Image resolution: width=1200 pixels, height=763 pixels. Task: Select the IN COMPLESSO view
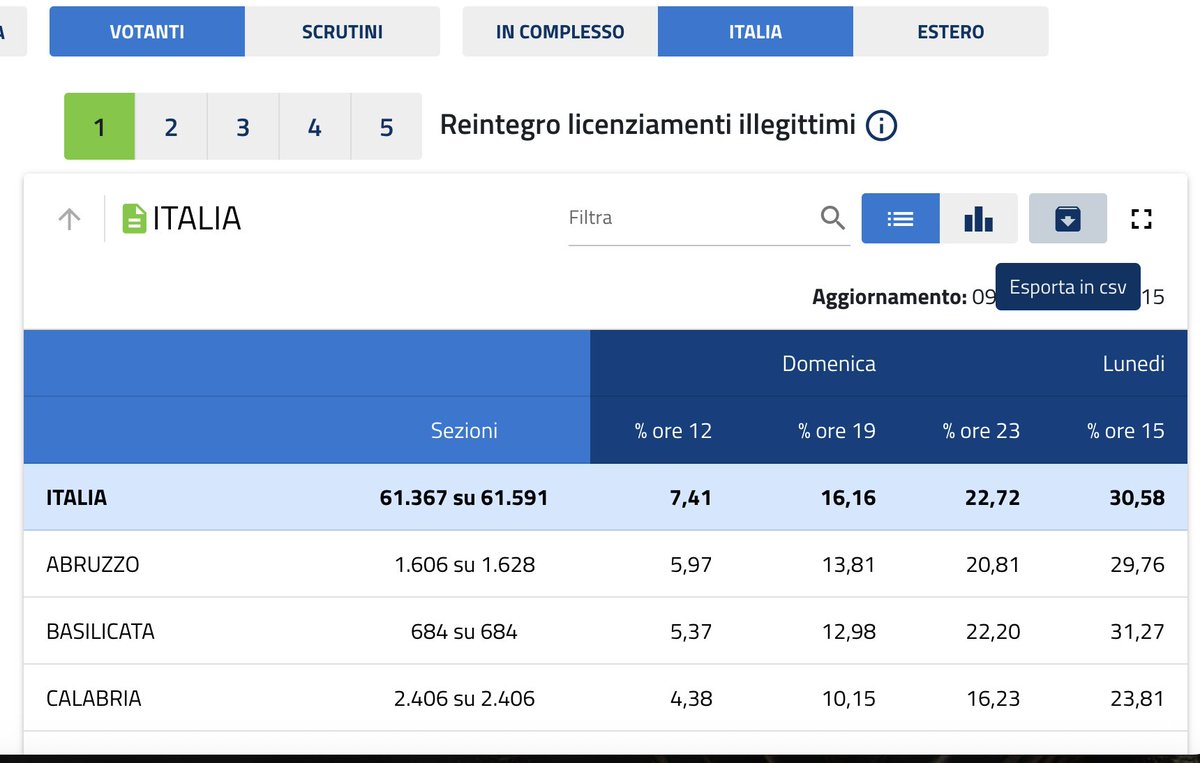pos(558,31)
